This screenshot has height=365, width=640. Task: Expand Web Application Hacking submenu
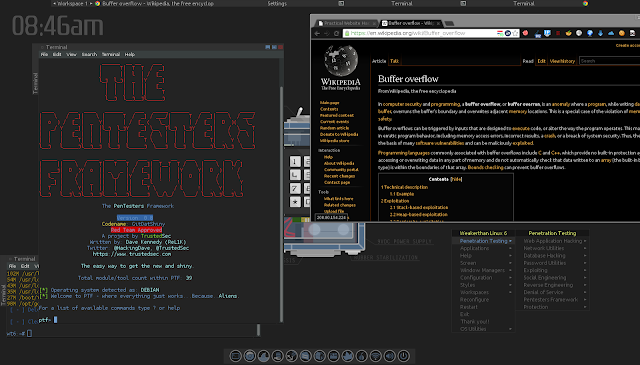coord(553,241)
